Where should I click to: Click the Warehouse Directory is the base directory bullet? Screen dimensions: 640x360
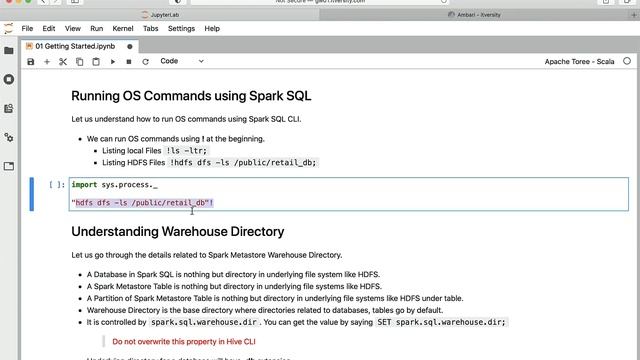(x=264, y=310)
